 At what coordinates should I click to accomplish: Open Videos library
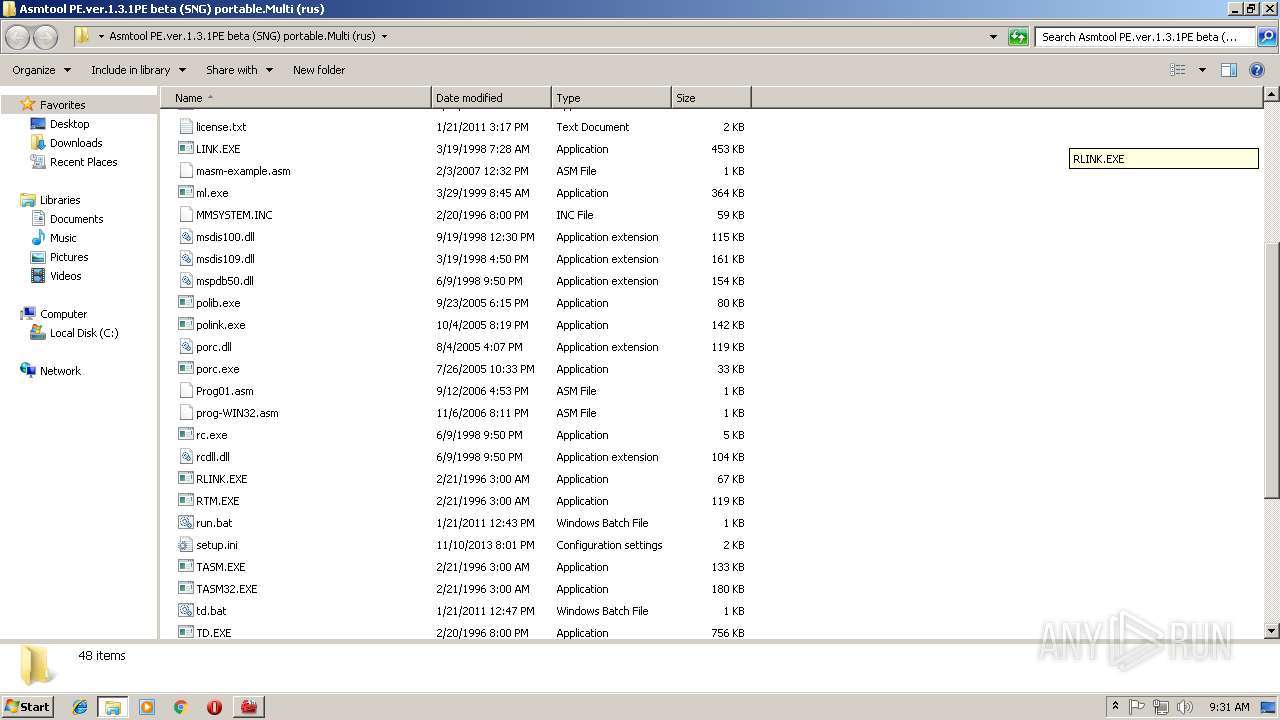click(65, 276)
